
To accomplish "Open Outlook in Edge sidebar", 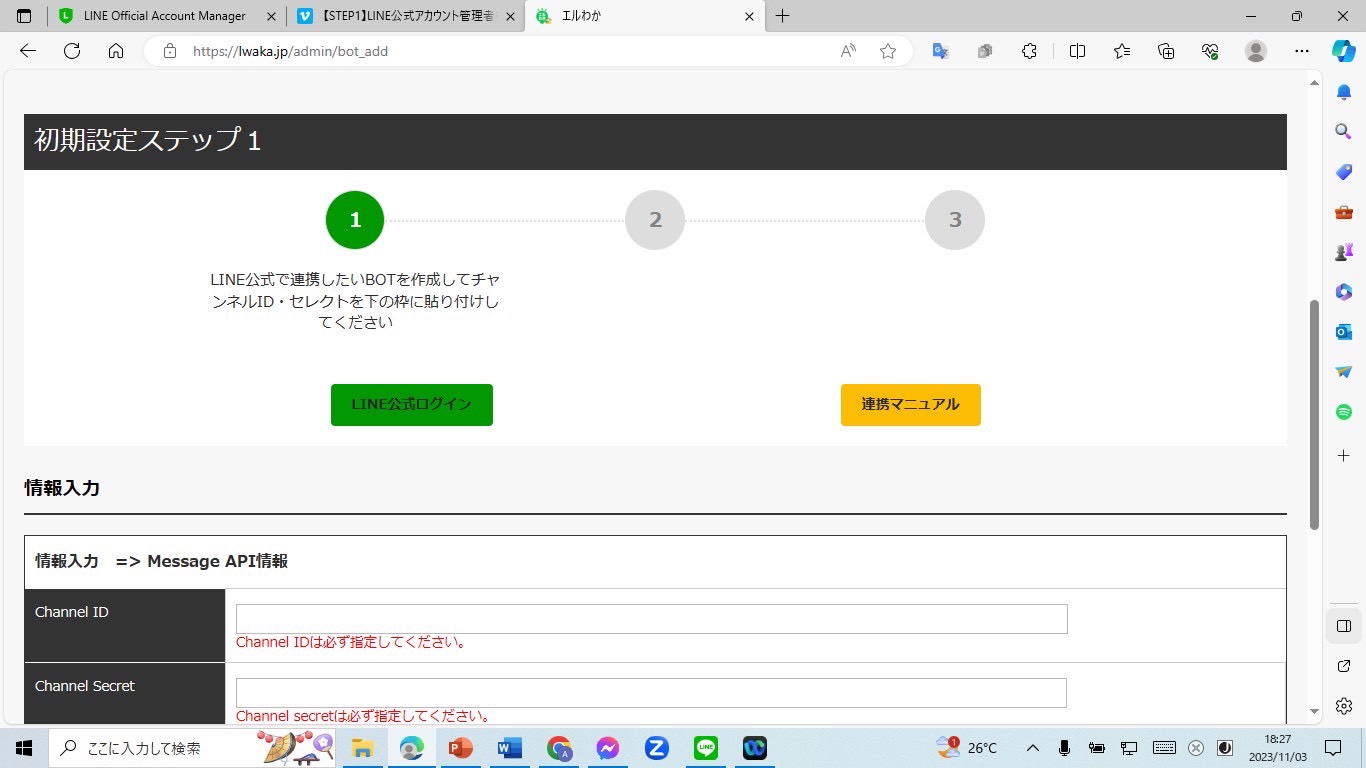I will (1344, 331).
